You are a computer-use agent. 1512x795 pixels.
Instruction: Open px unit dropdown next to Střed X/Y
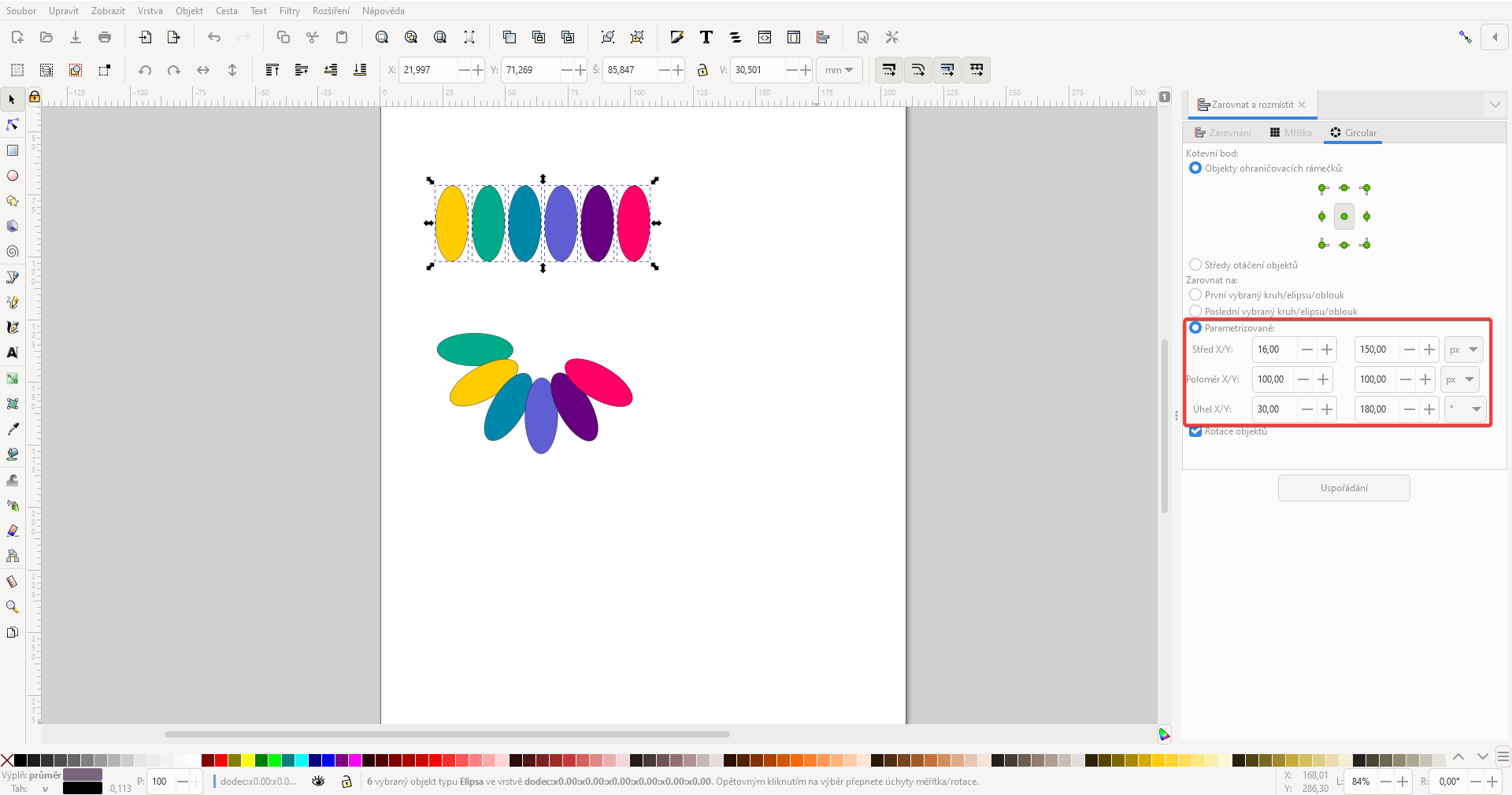1463,349
